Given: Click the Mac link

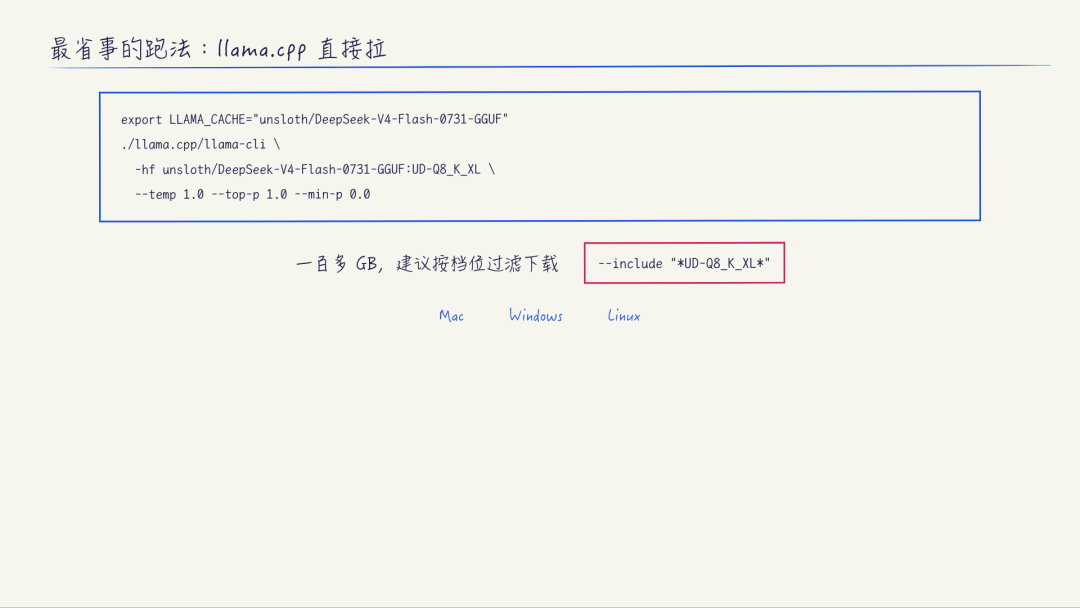Looking at the screenshot, I should 451,316.
